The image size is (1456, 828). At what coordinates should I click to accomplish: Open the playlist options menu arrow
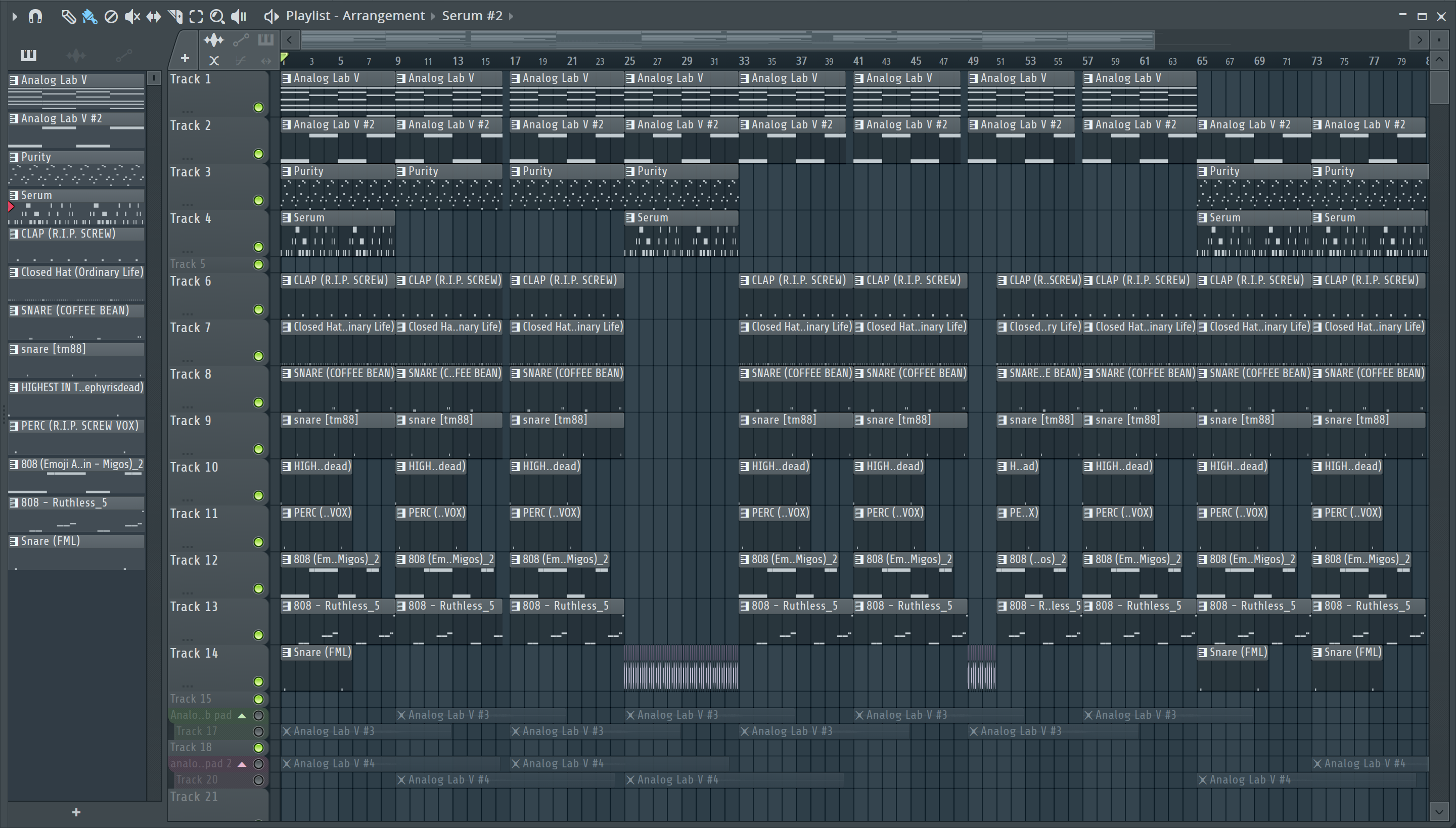(x=14, y=17)
